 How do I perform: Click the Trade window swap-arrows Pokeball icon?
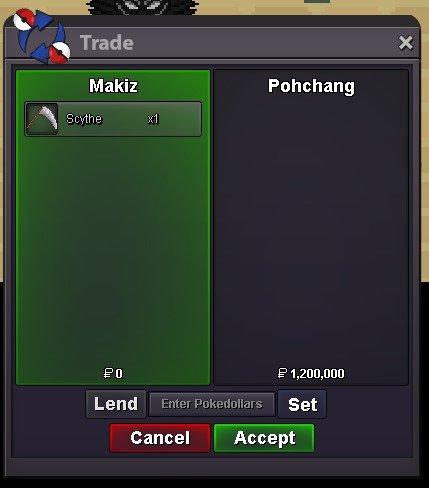pos(41,36)
